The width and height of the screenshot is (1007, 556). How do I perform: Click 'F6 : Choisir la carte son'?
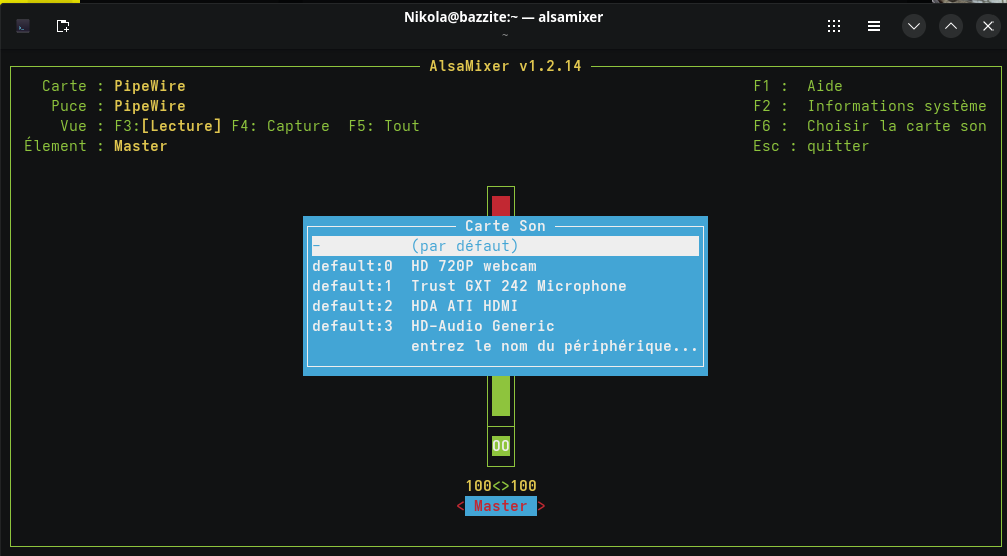pos(870,126)
